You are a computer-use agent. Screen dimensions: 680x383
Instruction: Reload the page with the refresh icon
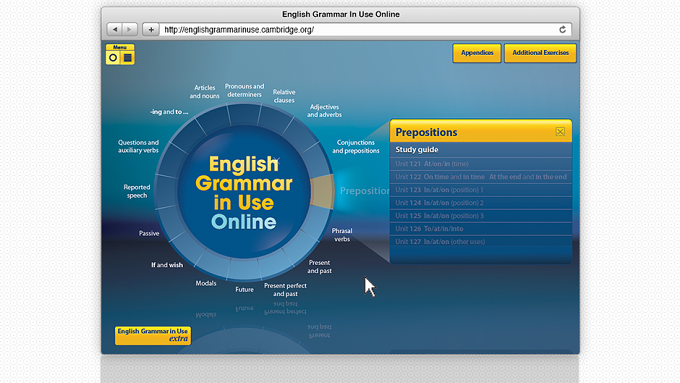tap(562, 29)
